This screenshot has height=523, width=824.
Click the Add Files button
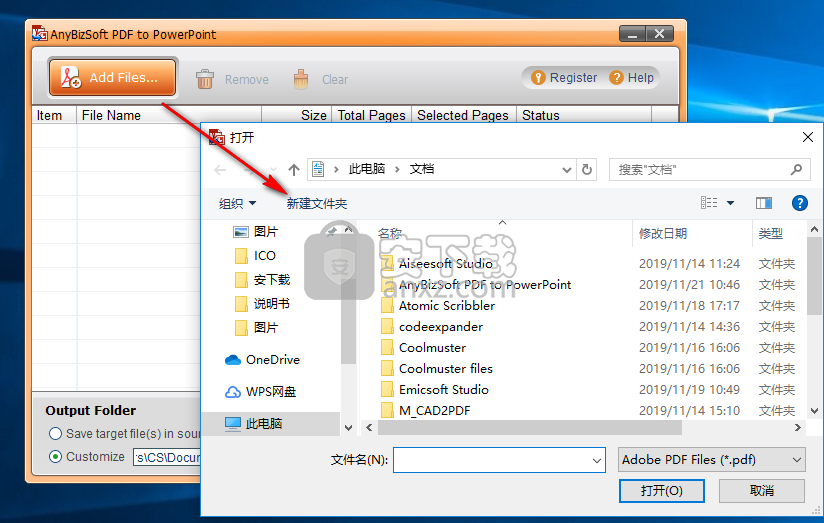tap(112, 78)
